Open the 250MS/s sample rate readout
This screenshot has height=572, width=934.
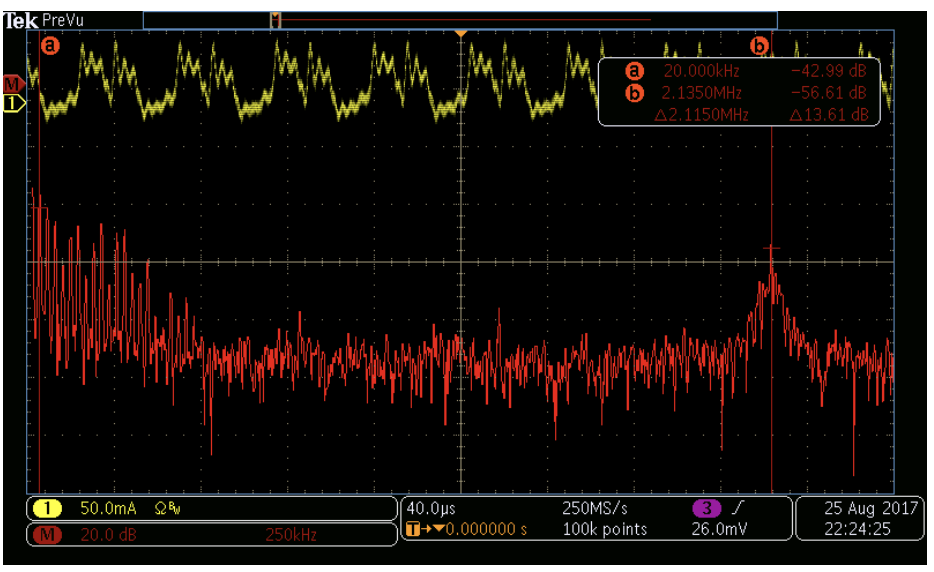tap(595, 509)
